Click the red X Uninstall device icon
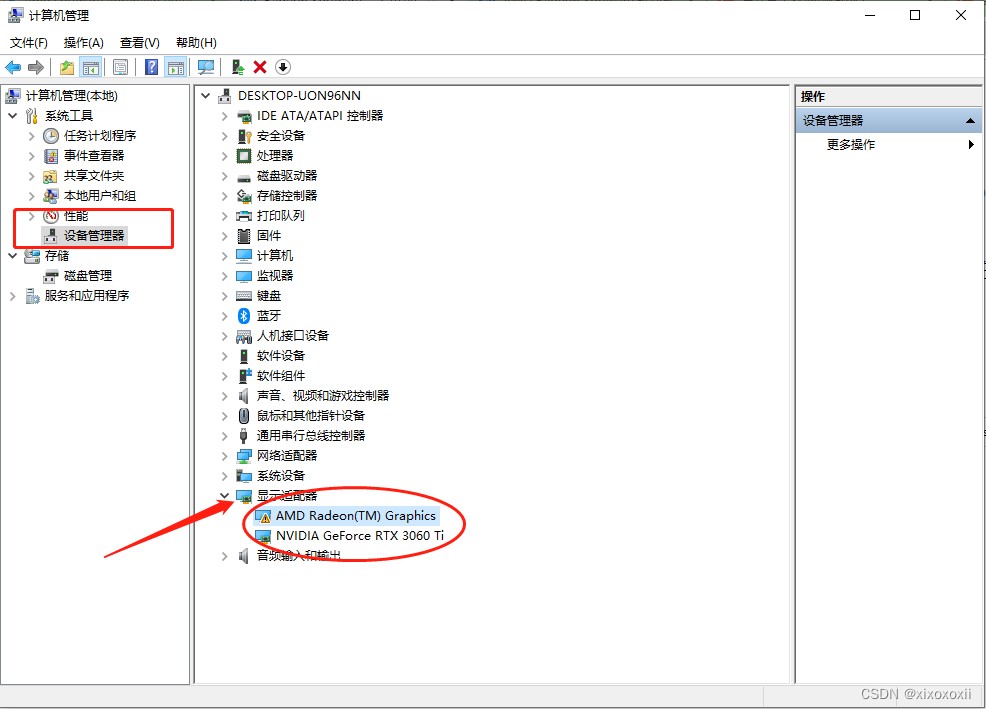This screenshot has width=986, height=709. click(260, 67)
